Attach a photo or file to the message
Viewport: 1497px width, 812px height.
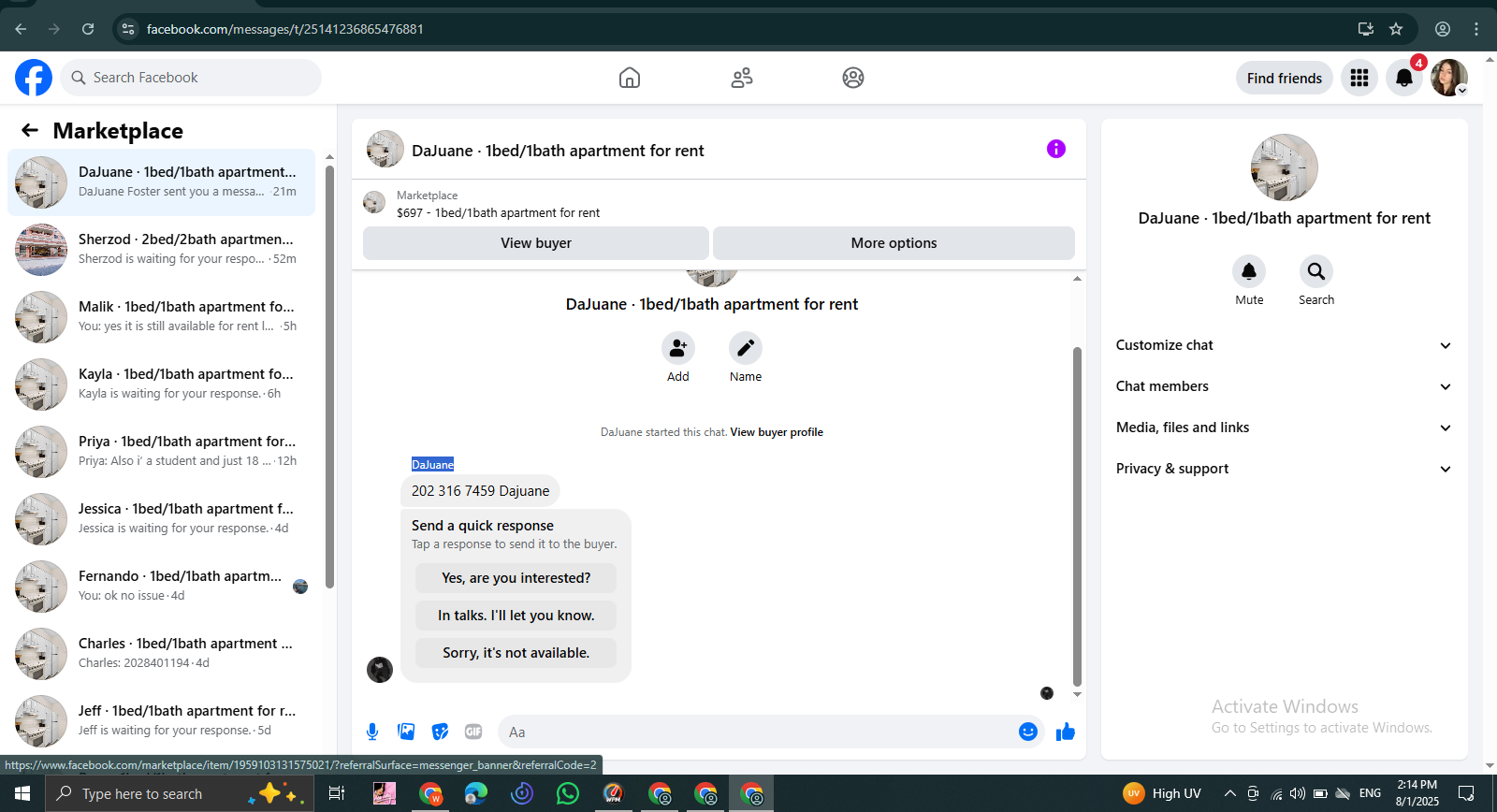pos(406,732)
